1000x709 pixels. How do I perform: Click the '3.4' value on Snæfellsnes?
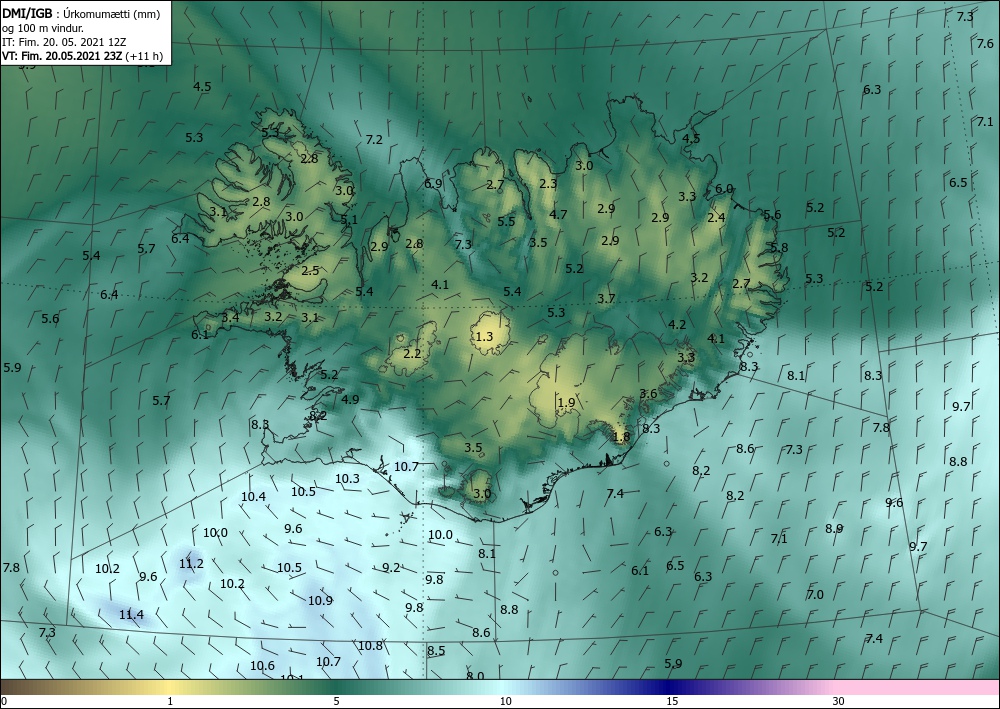(x=230, y=317)
